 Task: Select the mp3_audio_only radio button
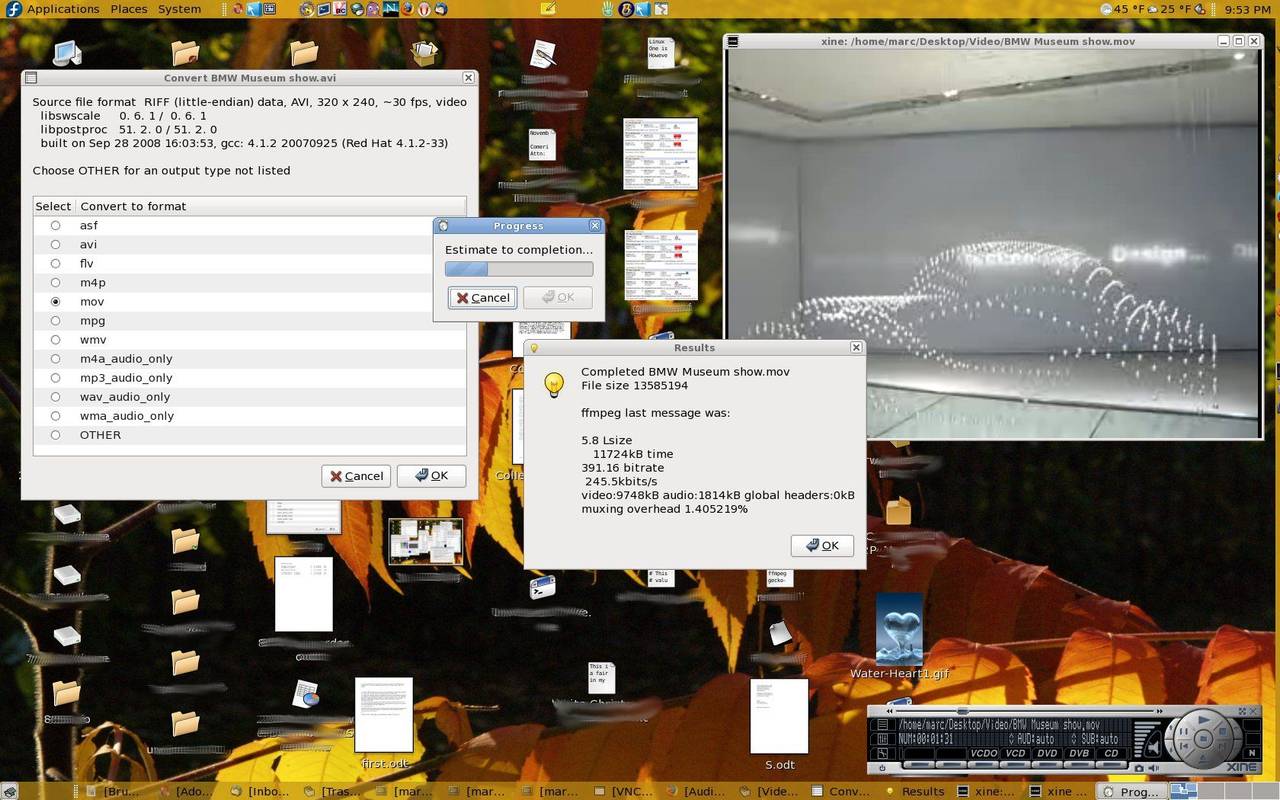(x=55, y=377)
